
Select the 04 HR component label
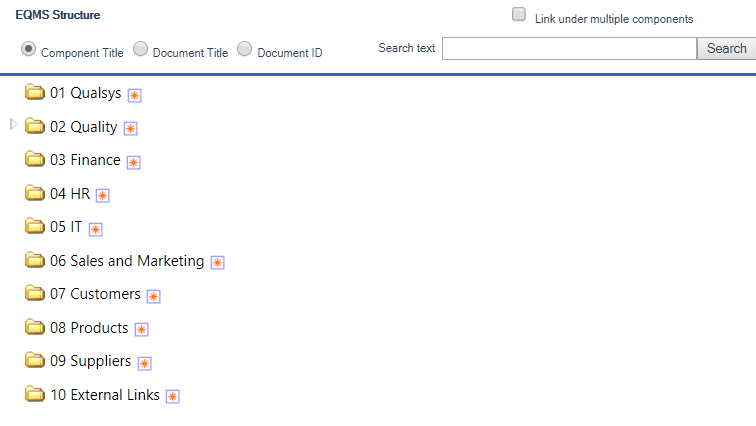pos(70,194)
